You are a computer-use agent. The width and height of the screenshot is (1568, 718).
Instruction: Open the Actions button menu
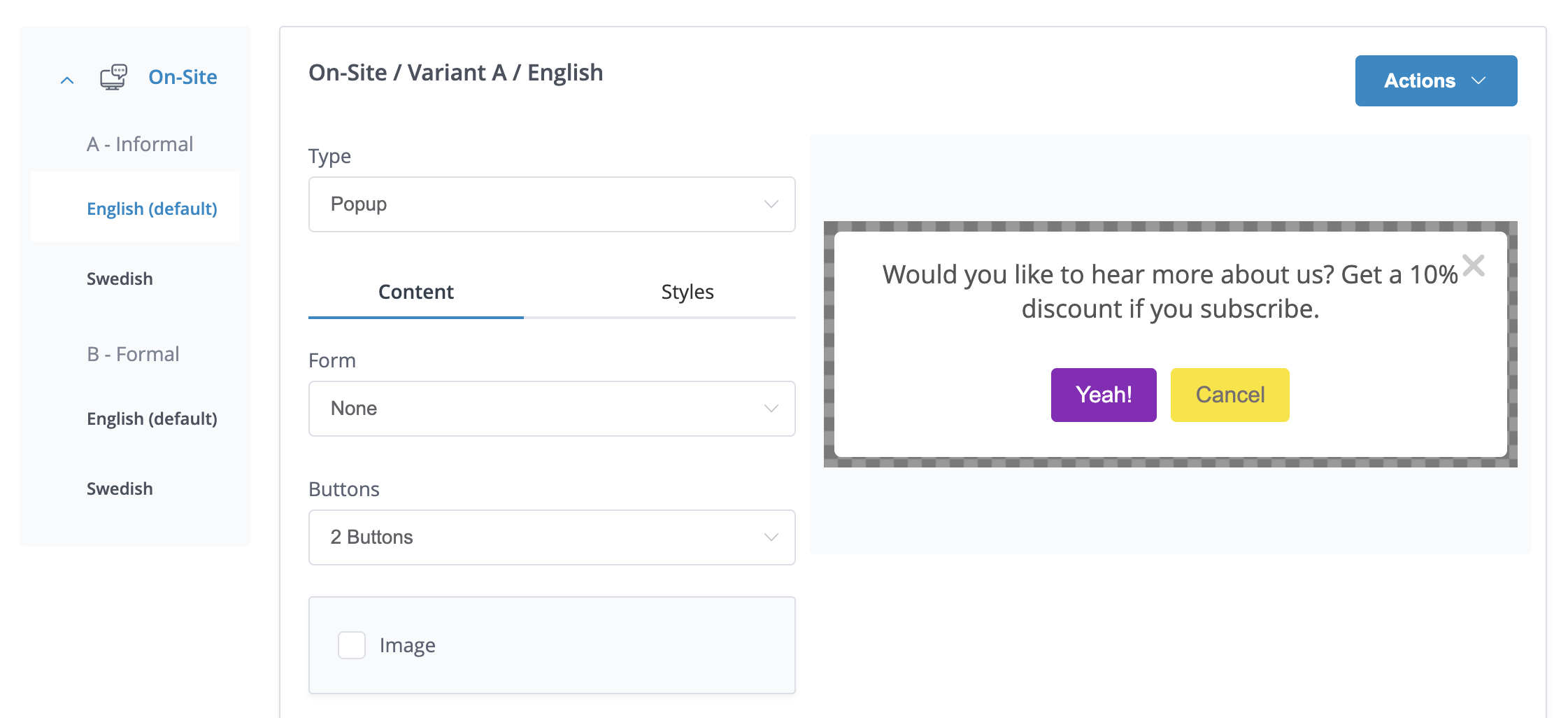coord(1435,81)
